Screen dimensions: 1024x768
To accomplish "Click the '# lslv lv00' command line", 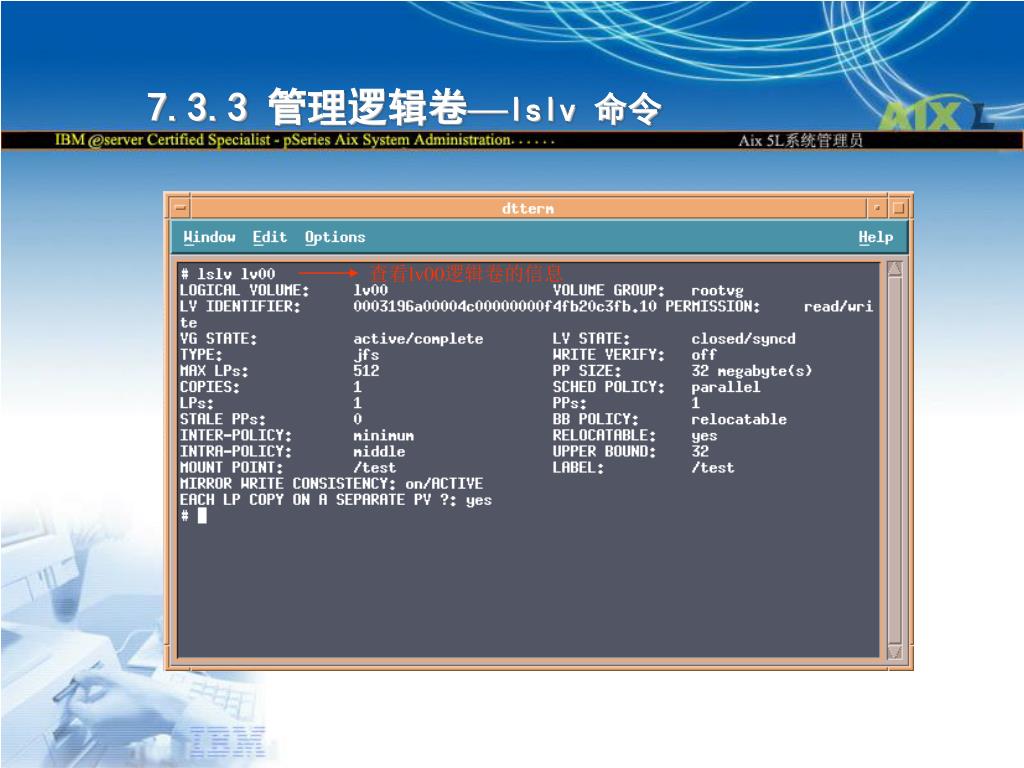I will tap(228, 274).
